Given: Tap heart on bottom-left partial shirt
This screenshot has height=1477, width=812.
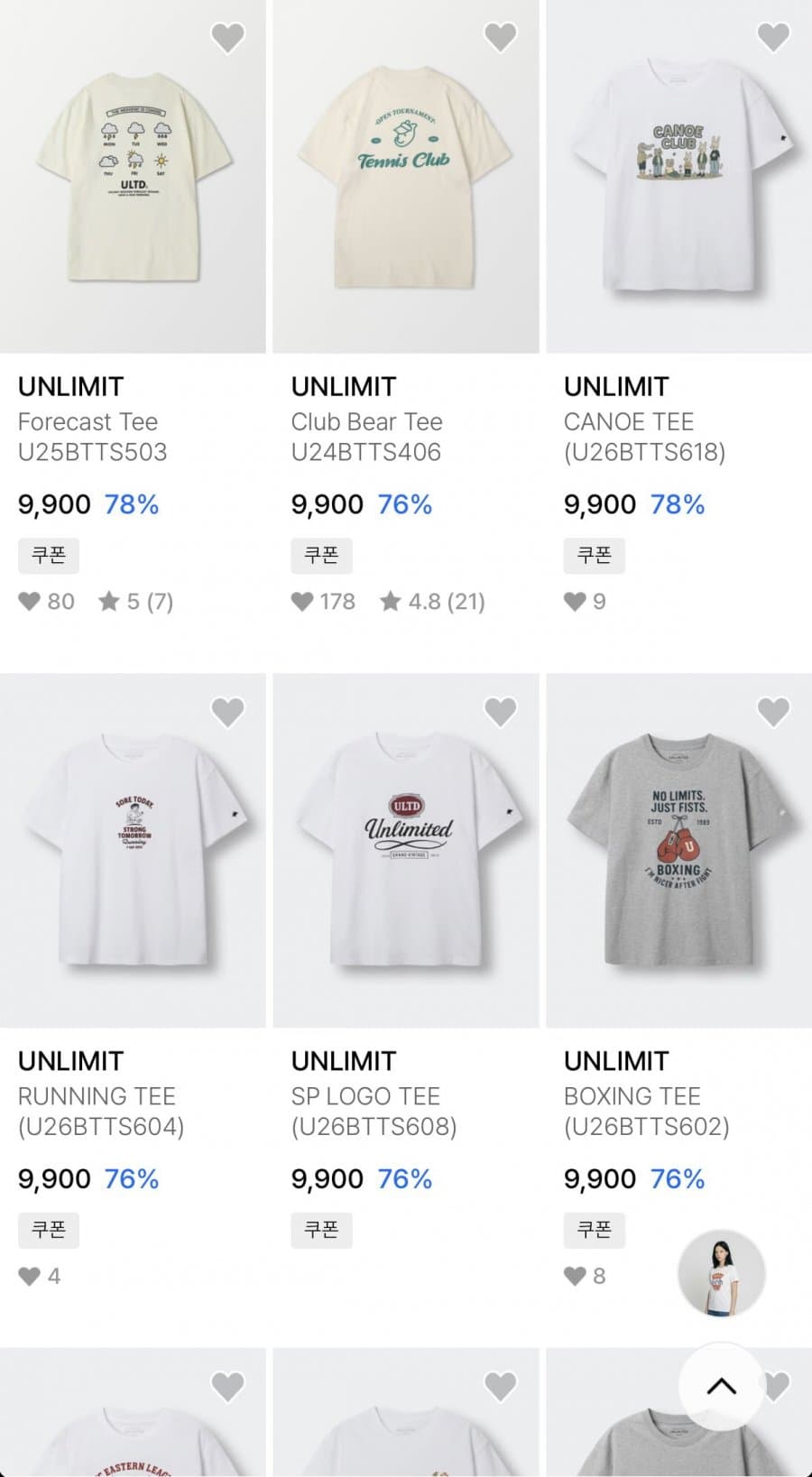Looking at the screenshot, I should (227, 1386).
